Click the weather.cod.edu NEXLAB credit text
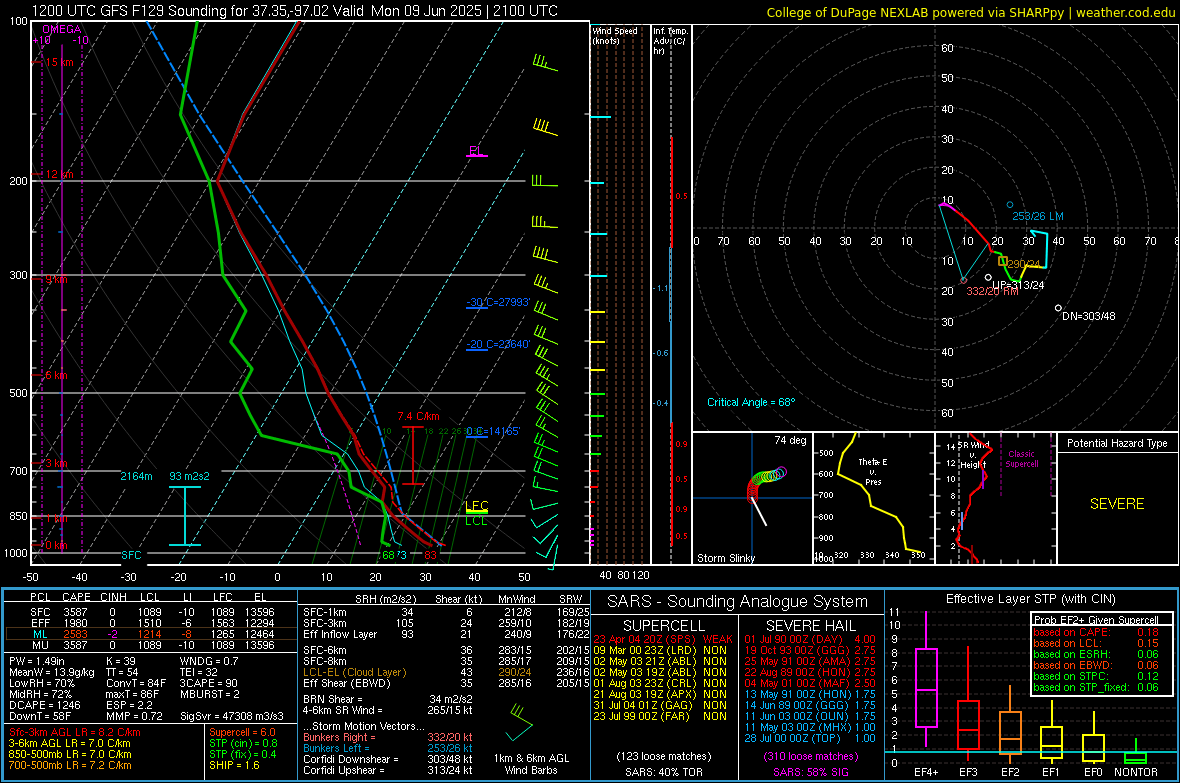The image size is (1180, 783). click(x=970, y=12)
